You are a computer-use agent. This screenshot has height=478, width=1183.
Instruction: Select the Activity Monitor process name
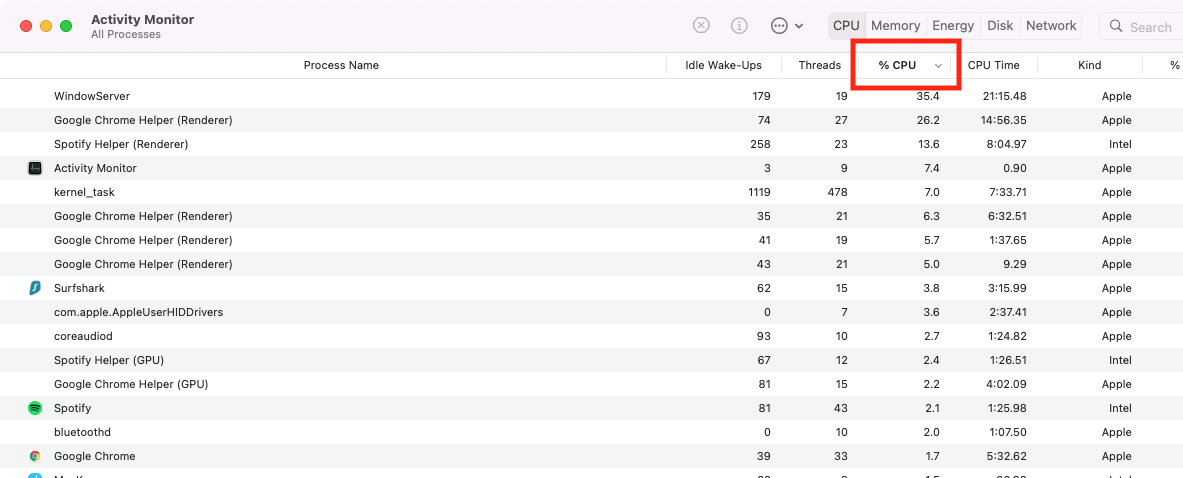click(95, 168)
